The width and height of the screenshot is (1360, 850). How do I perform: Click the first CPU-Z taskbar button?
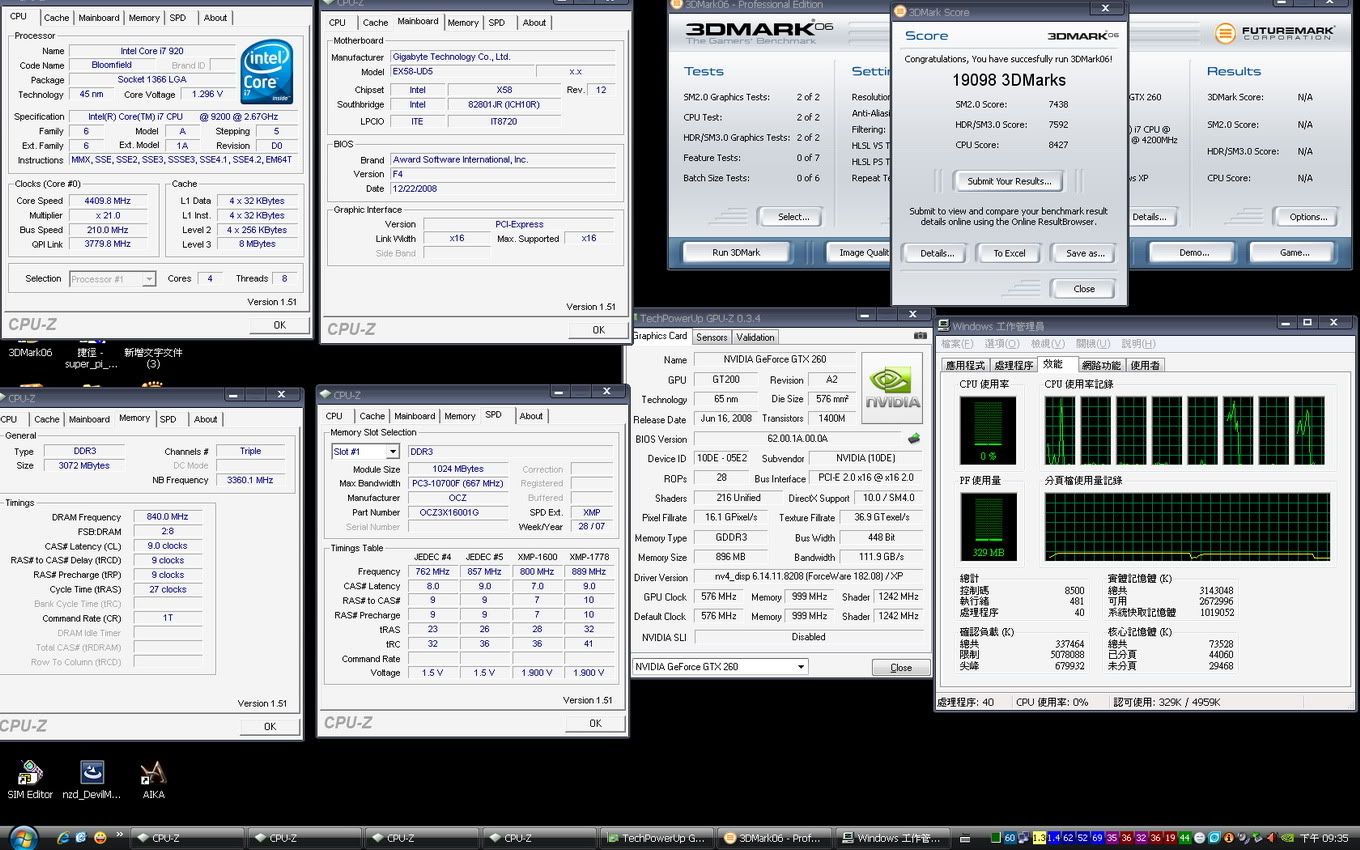click(x=187, y=838)
